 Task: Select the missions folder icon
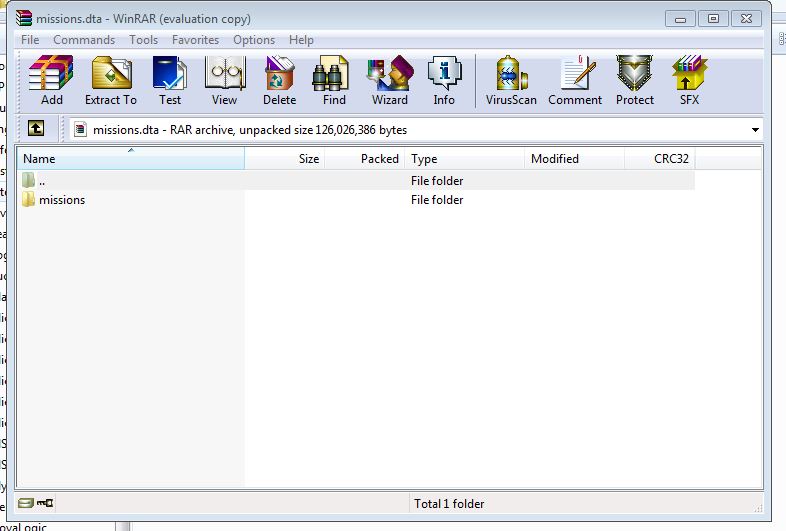(x=29, y=200)
